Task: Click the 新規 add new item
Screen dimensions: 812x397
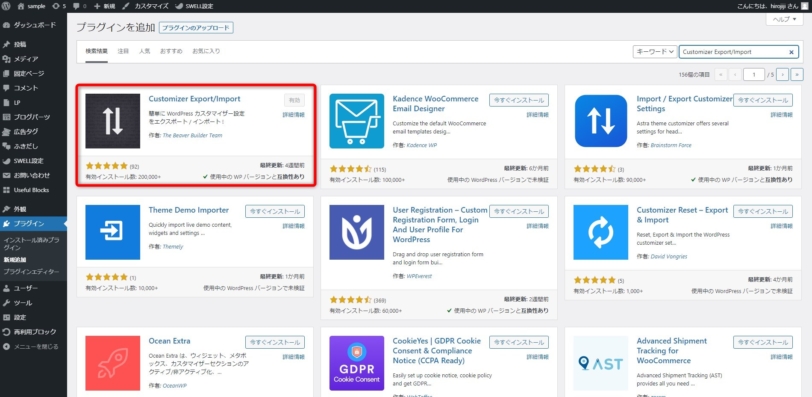Action: [104, 6]
